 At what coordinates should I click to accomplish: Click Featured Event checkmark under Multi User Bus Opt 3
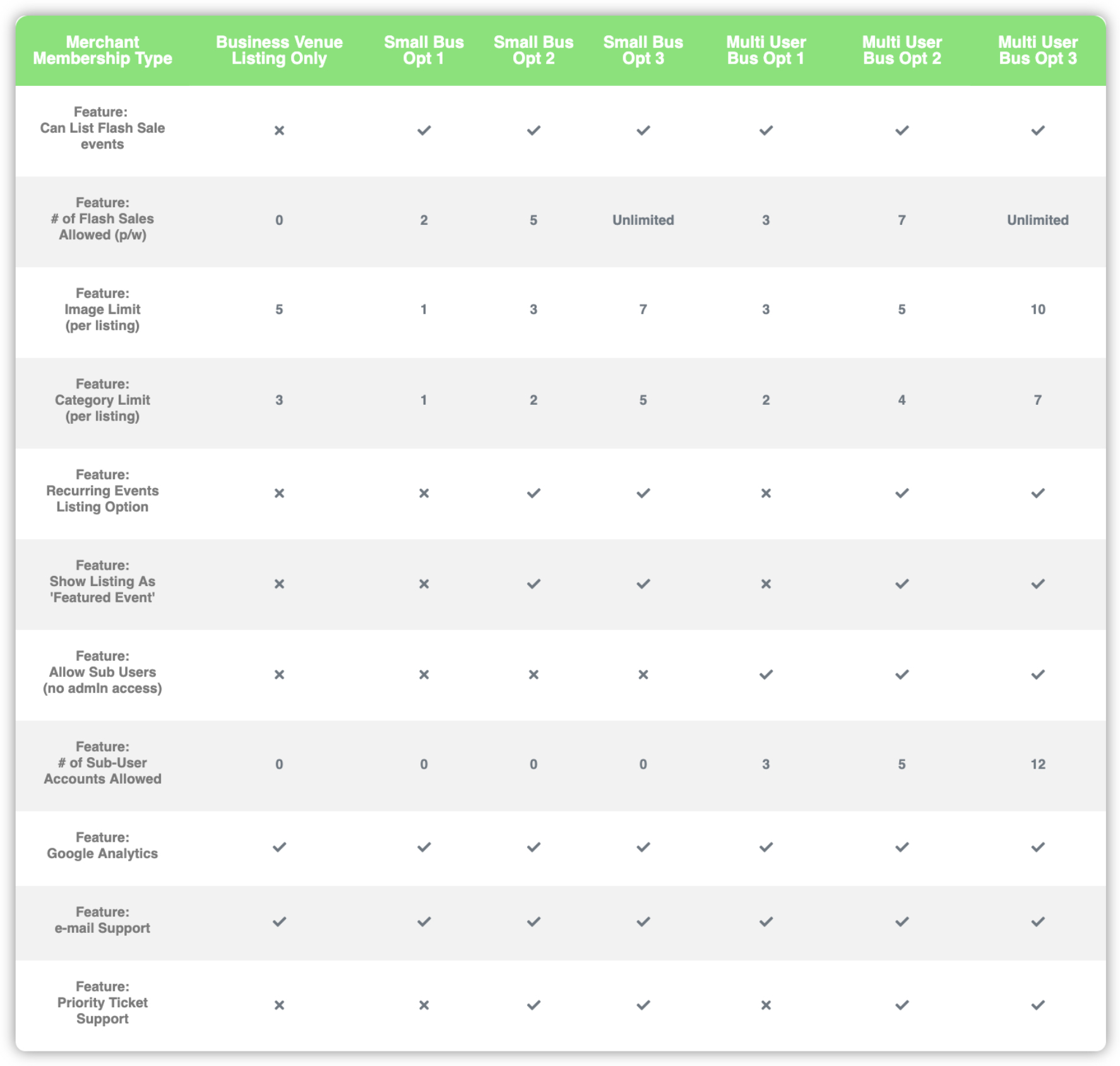pos(1037,584)
